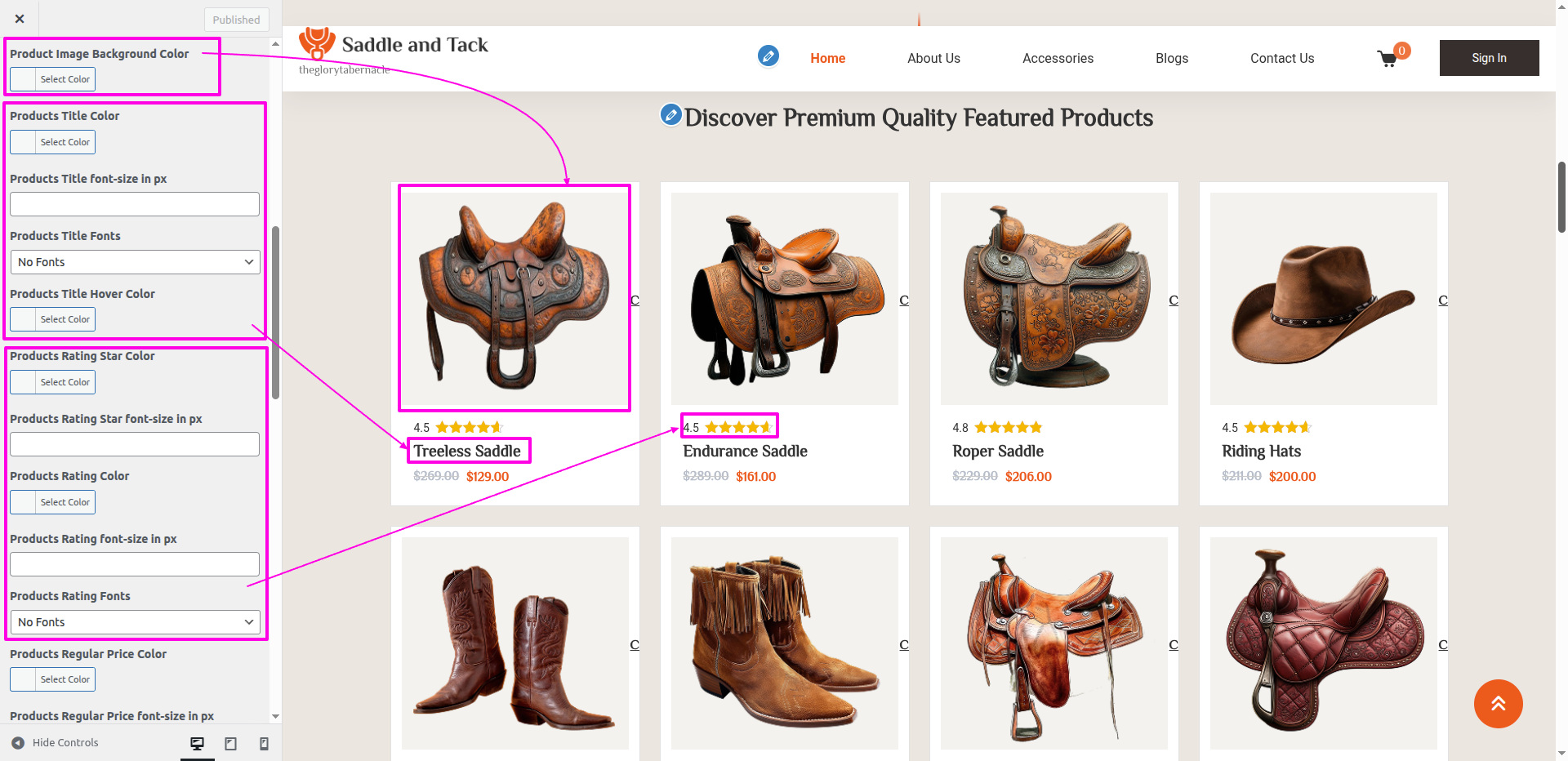This screenshot has width=1568, height=761.
Task: Click the Products Title font-size input field
Action: (x=135, y=204)
